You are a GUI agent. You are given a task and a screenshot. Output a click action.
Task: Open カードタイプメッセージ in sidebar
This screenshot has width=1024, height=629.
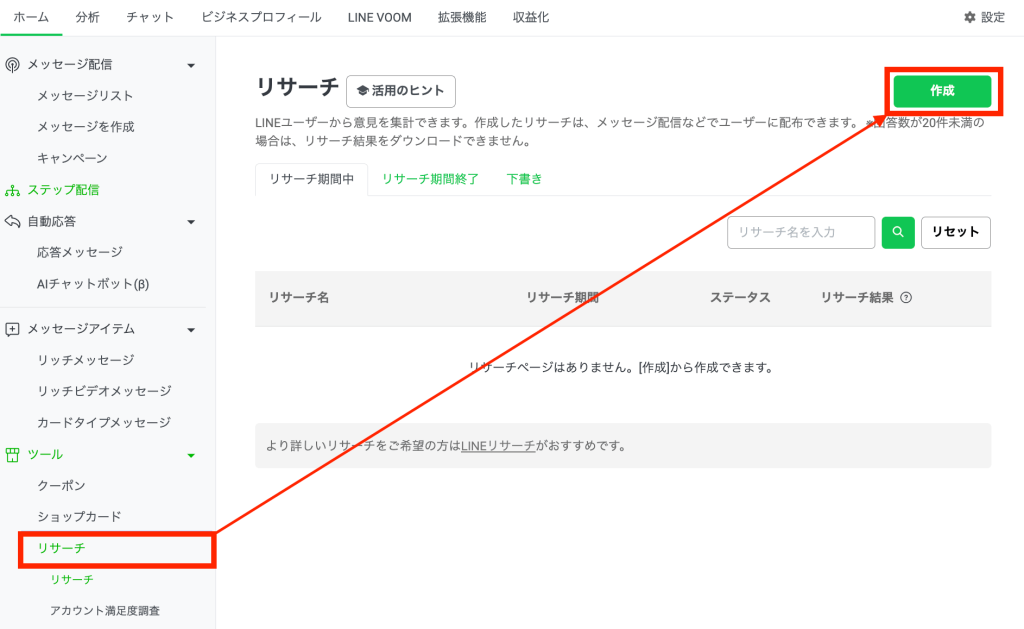[104, 423]
